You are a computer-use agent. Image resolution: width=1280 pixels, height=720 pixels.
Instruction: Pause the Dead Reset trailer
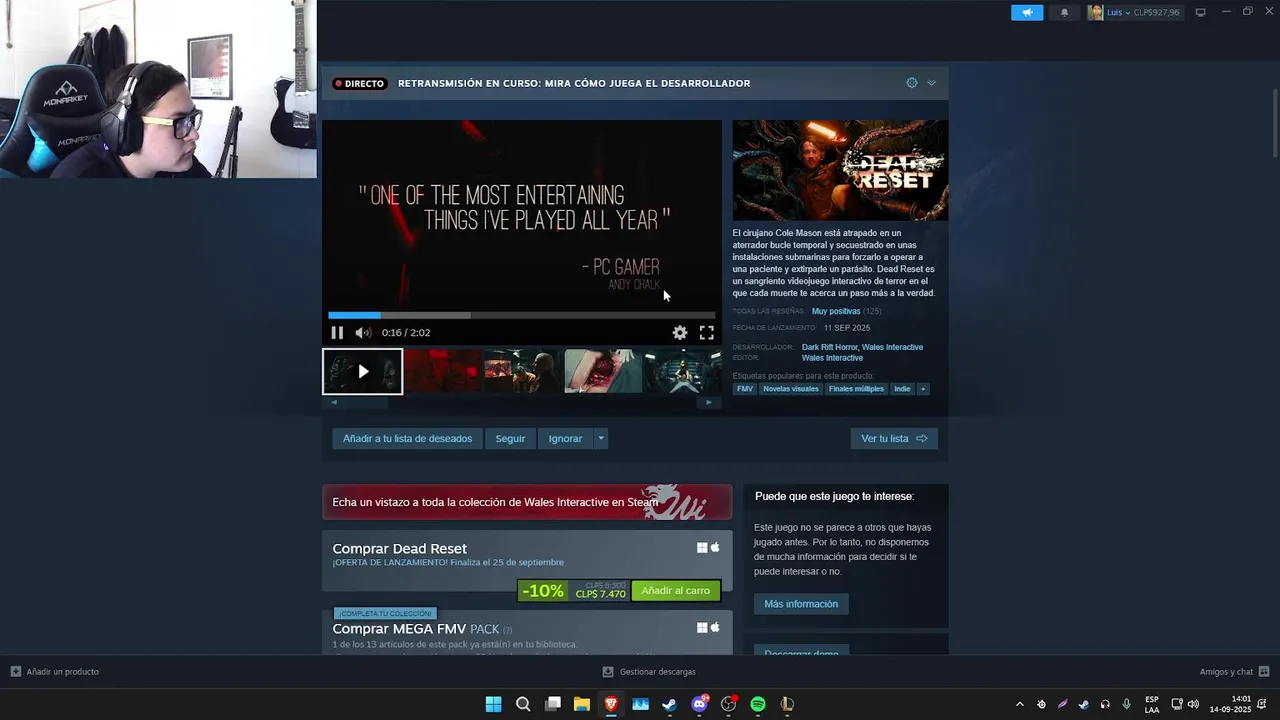point(337,333)
